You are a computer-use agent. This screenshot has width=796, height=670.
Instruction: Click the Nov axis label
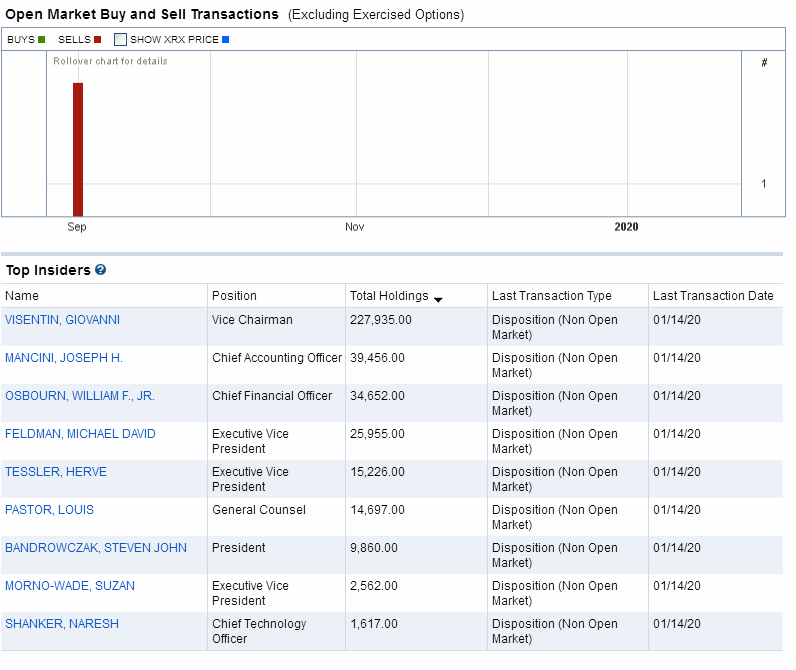click(354, 227)
